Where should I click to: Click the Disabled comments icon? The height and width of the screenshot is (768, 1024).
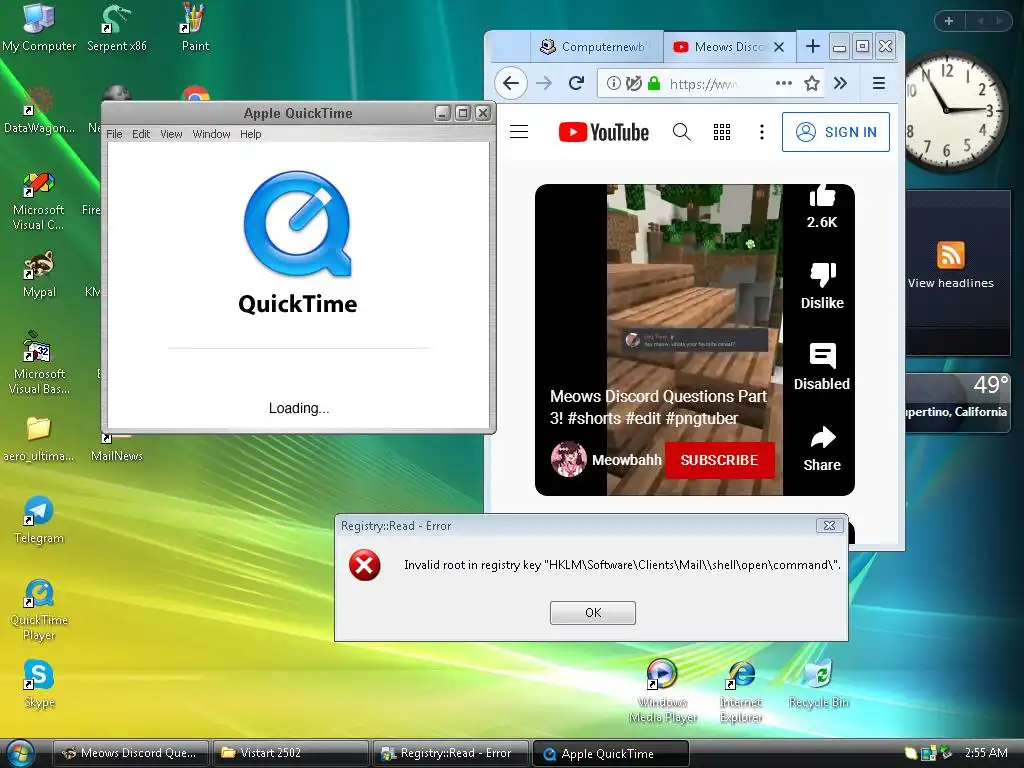point(822,355)
